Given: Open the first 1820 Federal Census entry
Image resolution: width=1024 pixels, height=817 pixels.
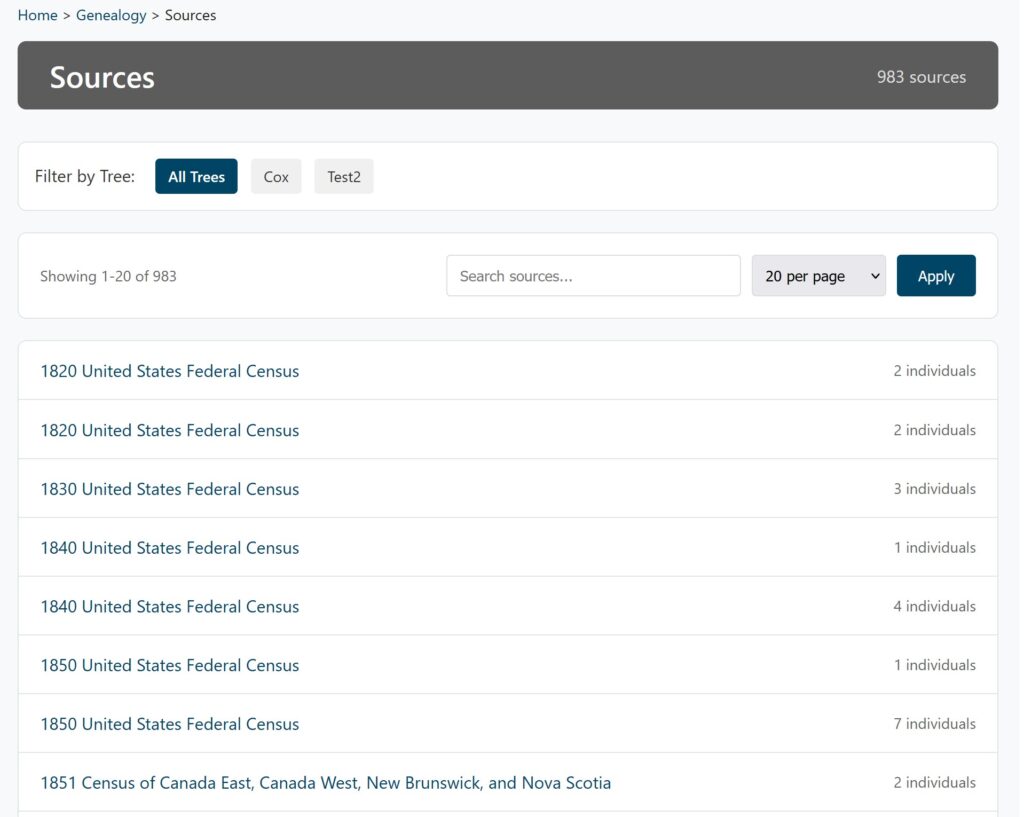Looking at the screenshot, I should 169,371.
